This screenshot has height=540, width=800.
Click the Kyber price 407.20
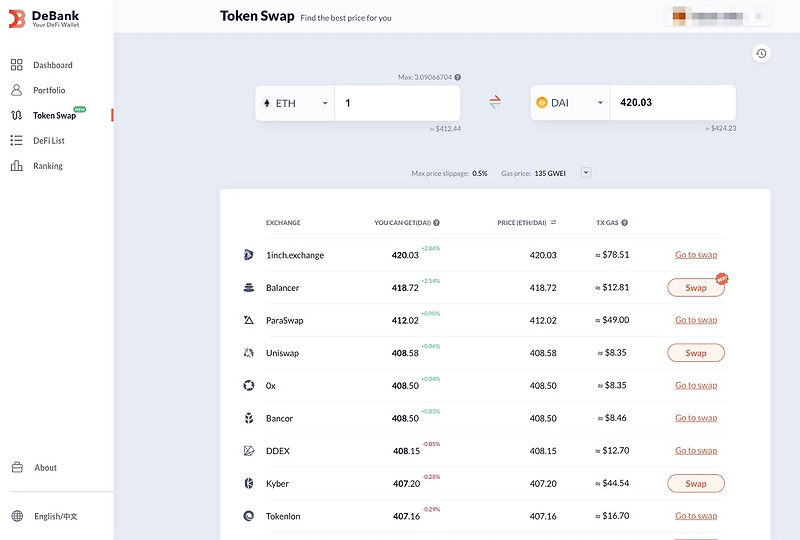[543, 483]
